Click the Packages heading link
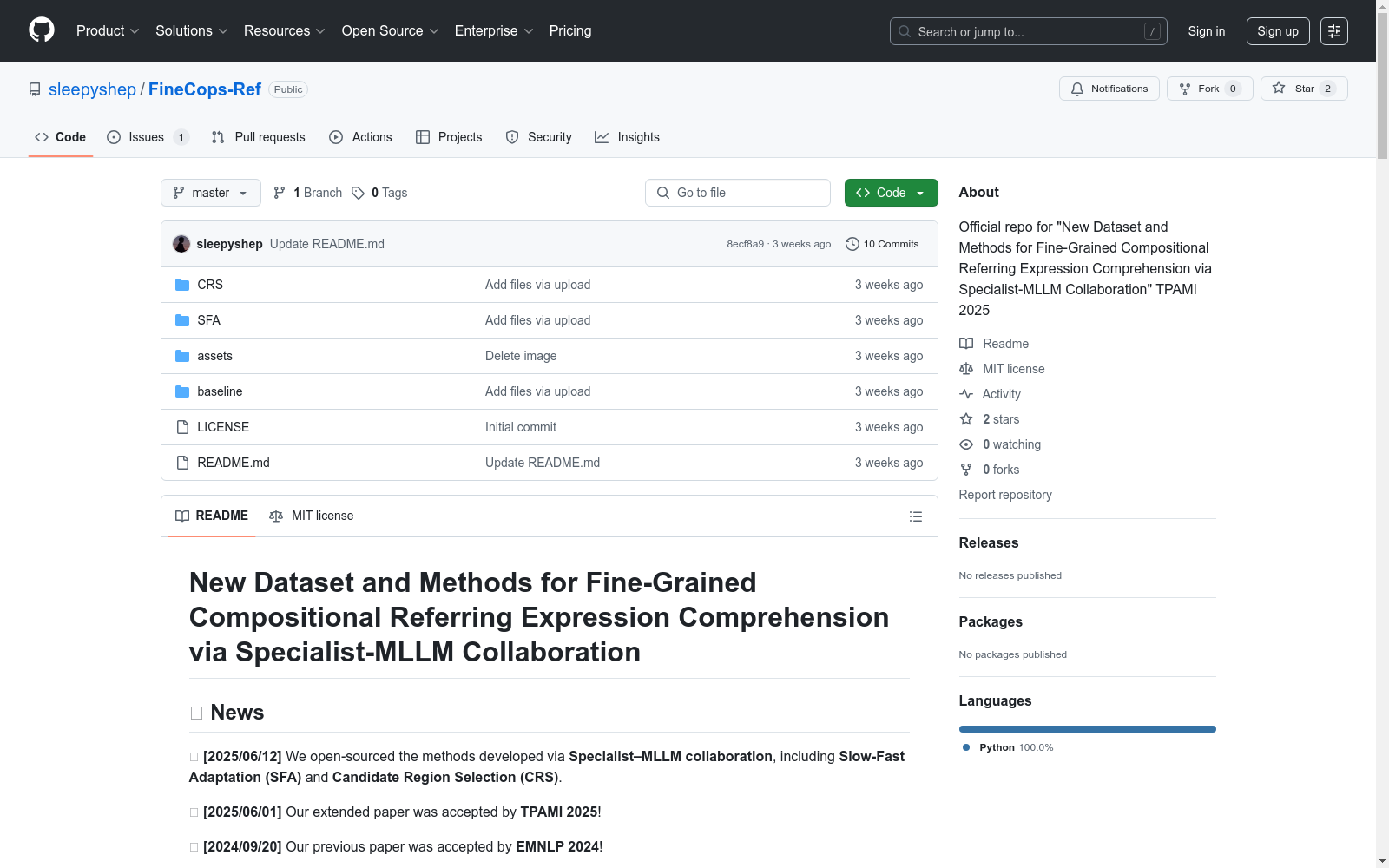 click(991, 622)
